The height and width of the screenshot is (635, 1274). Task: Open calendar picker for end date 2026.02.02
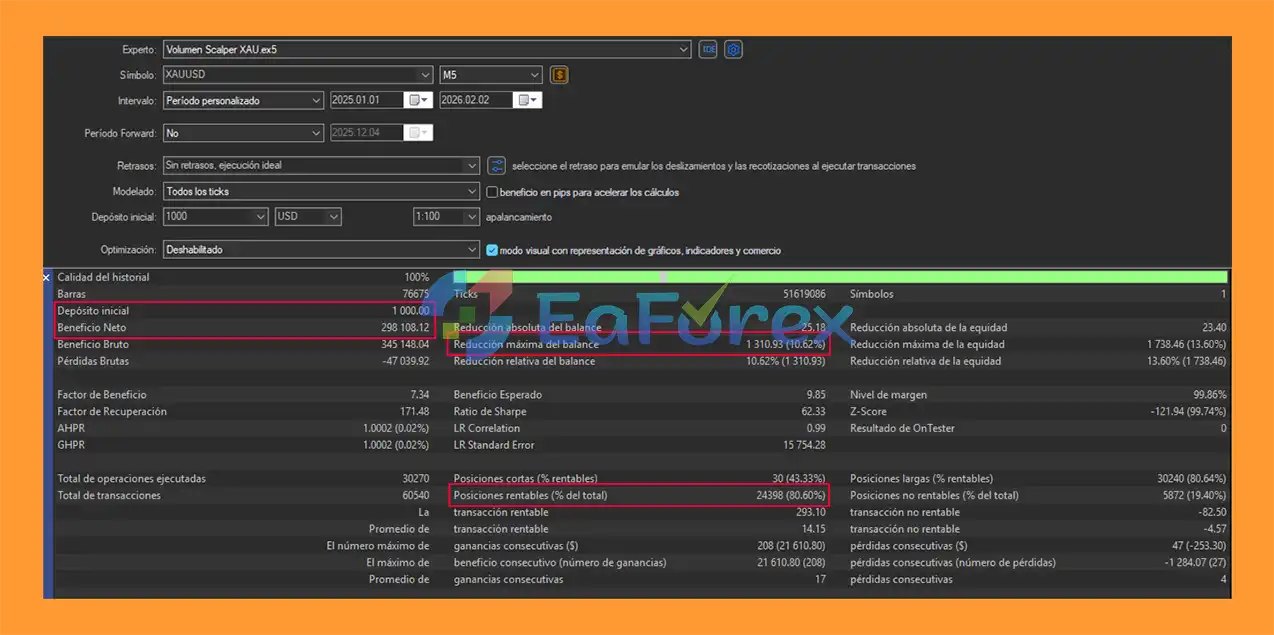tap(527, 100)
